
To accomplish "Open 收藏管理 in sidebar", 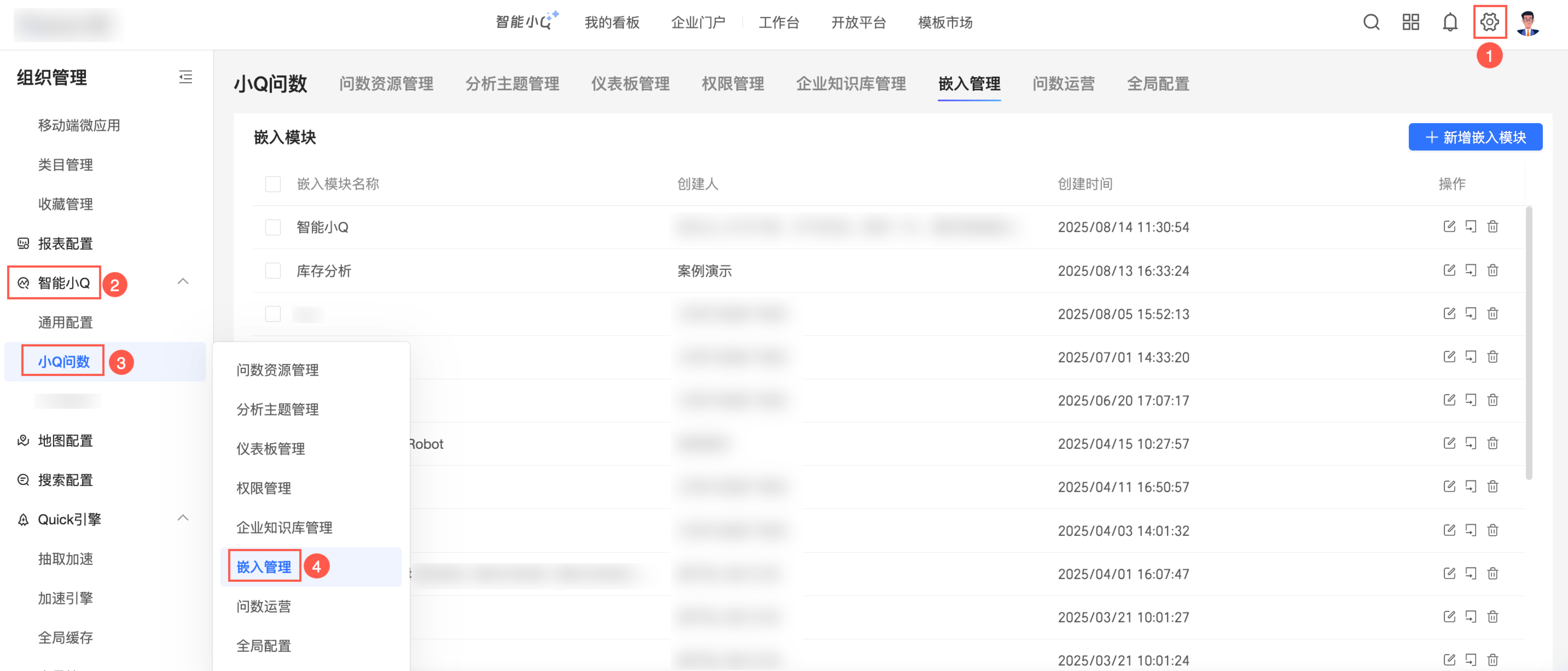I will click(x=65, y=204).
